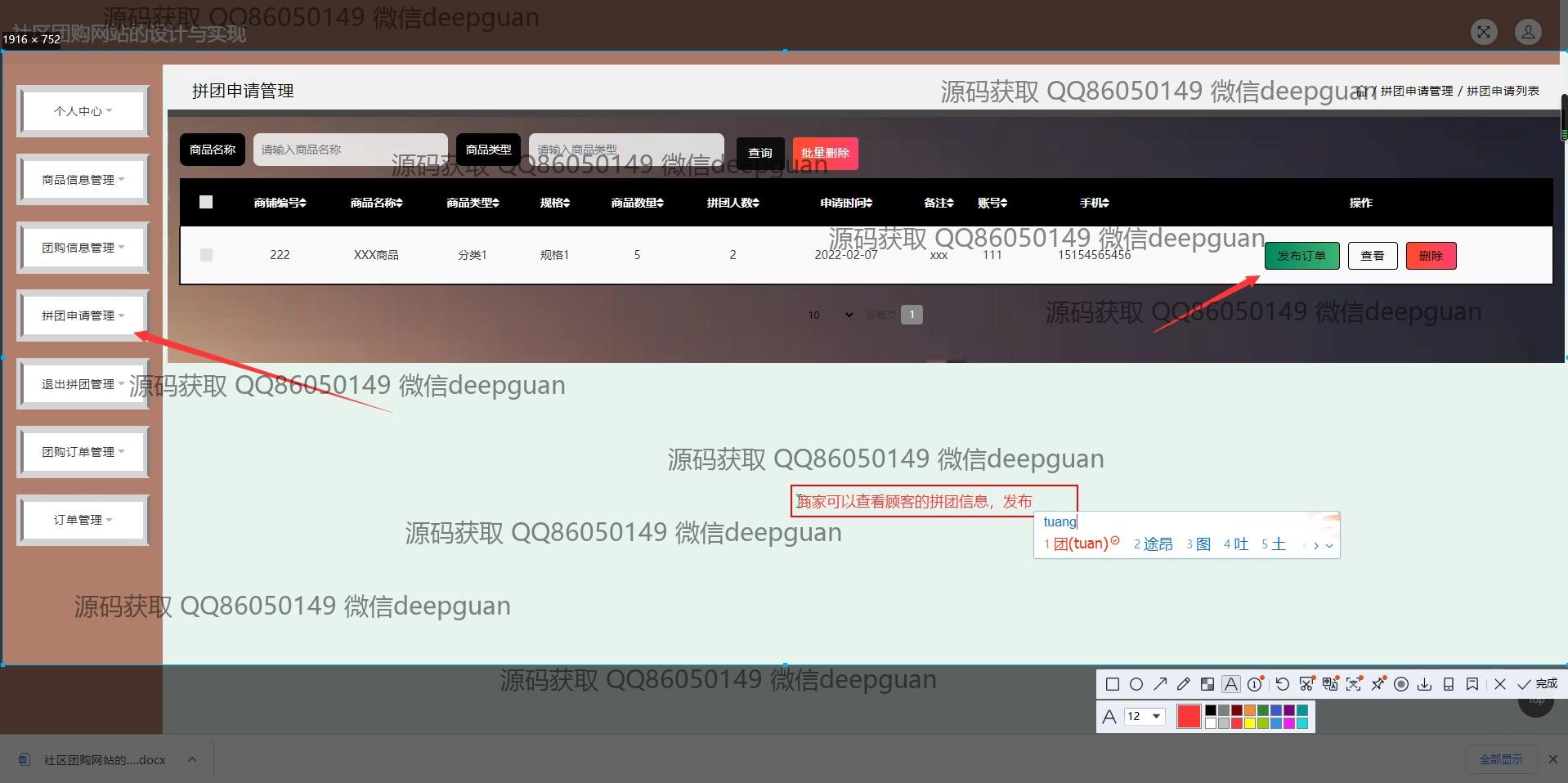Click the user profile icon
Viewport: 1568px width, 783px height.
[x=1528, y=32]
